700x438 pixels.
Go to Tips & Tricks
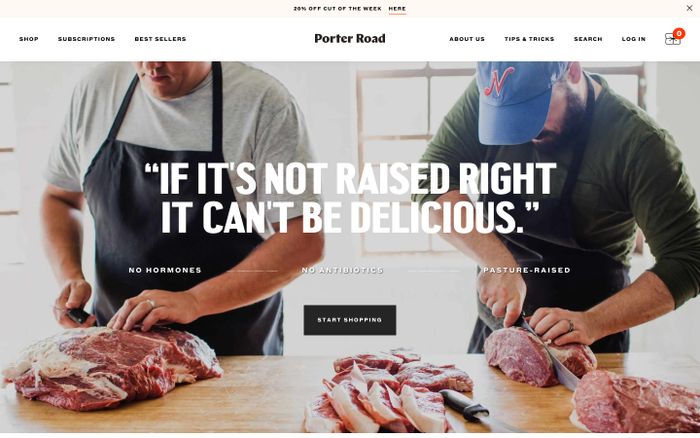pyautogui.click(x=529, y=39)
